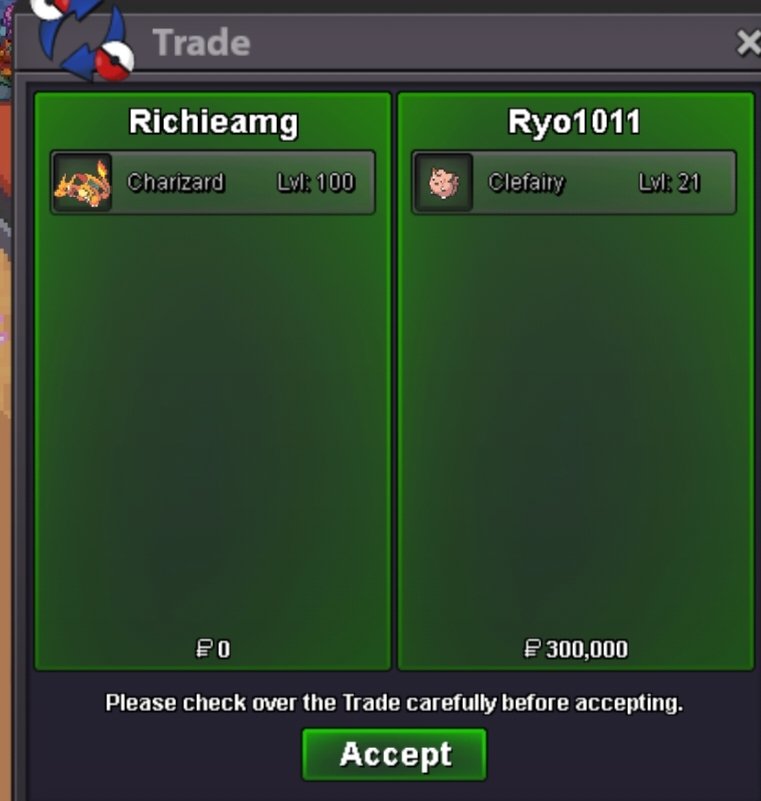This screenshot has height=801, width=761.
Task: Click Ryo1011 player name header
Action: click(574, 122)
